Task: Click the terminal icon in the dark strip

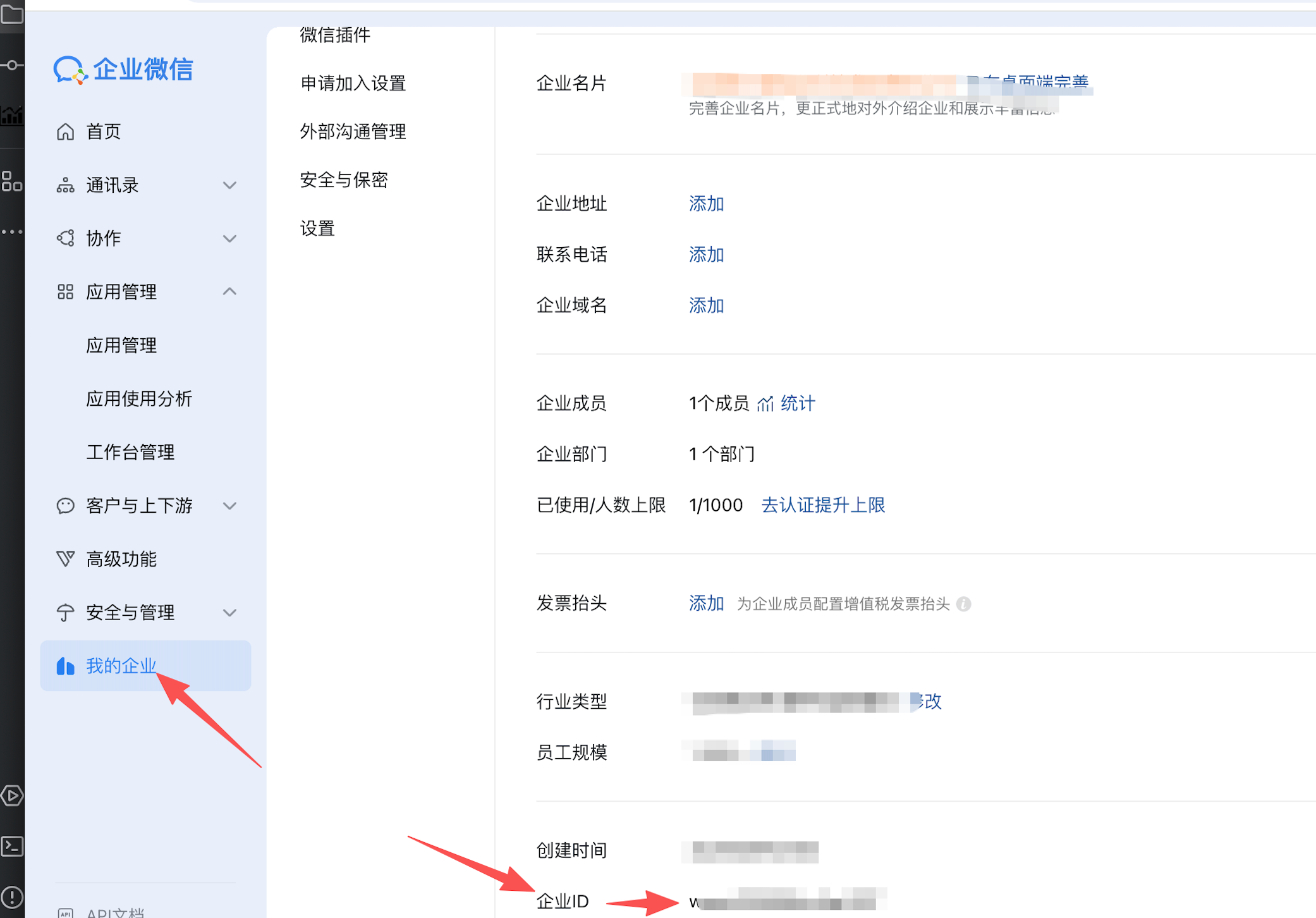Action: [x=12, y=846]
